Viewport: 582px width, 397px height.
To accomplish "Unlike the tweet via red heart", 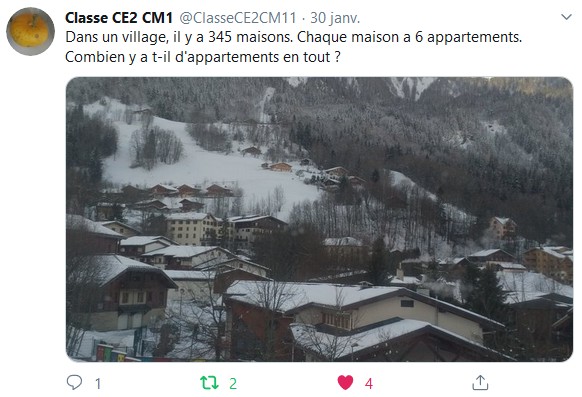I will (x=345, y=383).
